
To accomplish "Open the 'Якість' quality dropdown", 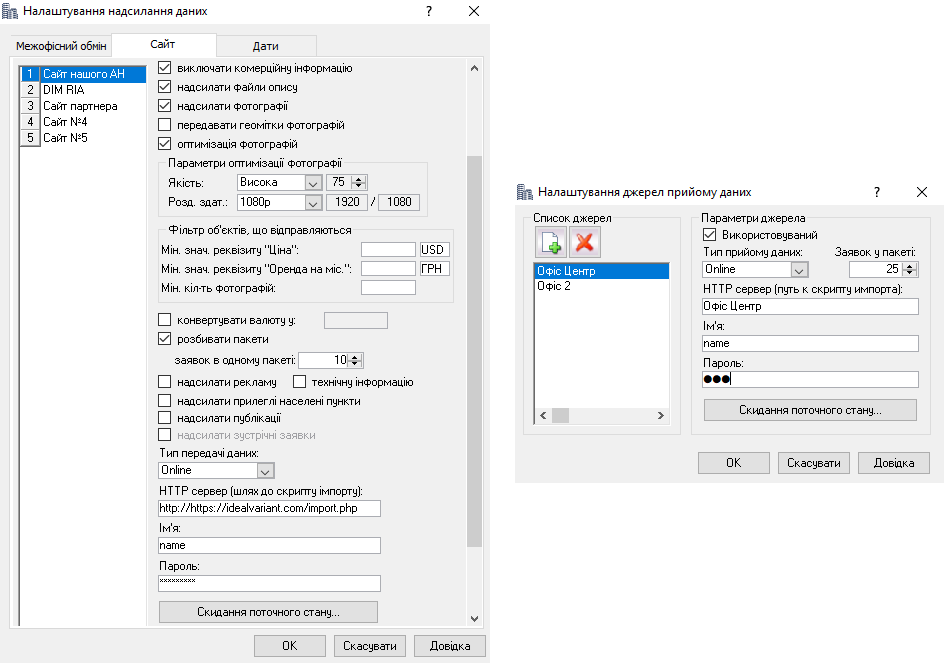I will pyautogui.click(x=312, y=183).
